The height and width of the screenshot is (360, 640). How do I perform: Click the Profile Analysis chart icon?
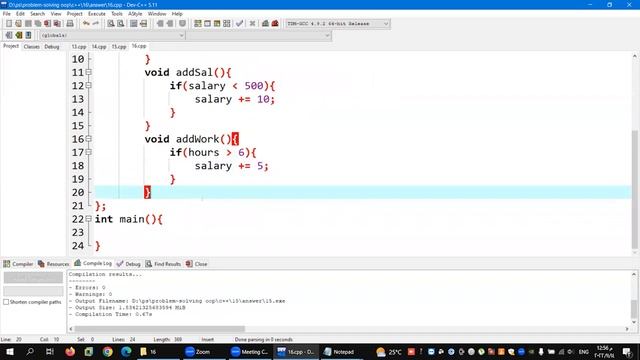point(265,24)
